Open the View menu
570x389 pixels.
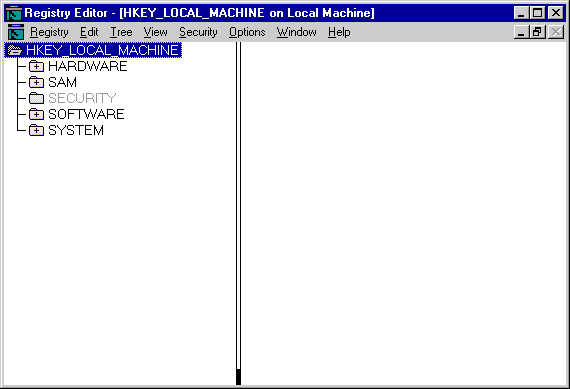click(x=155, y=32)
